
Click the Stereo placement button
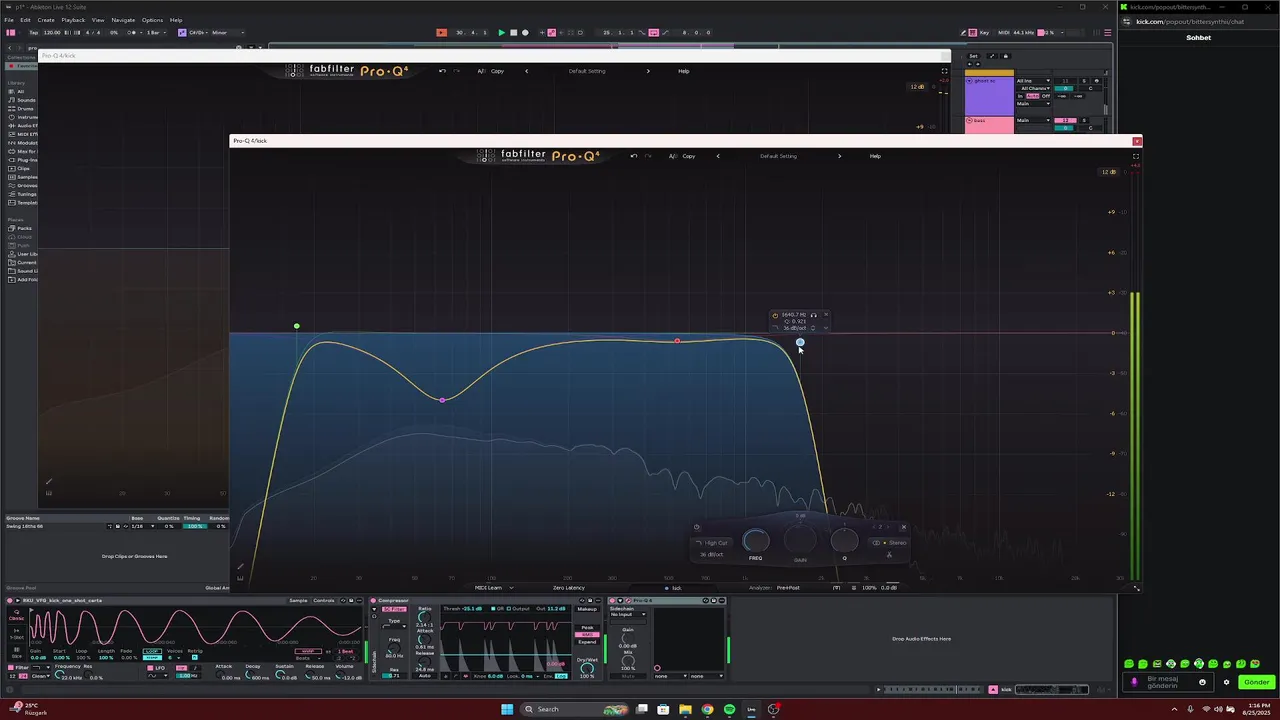click(x=889, y=543)
